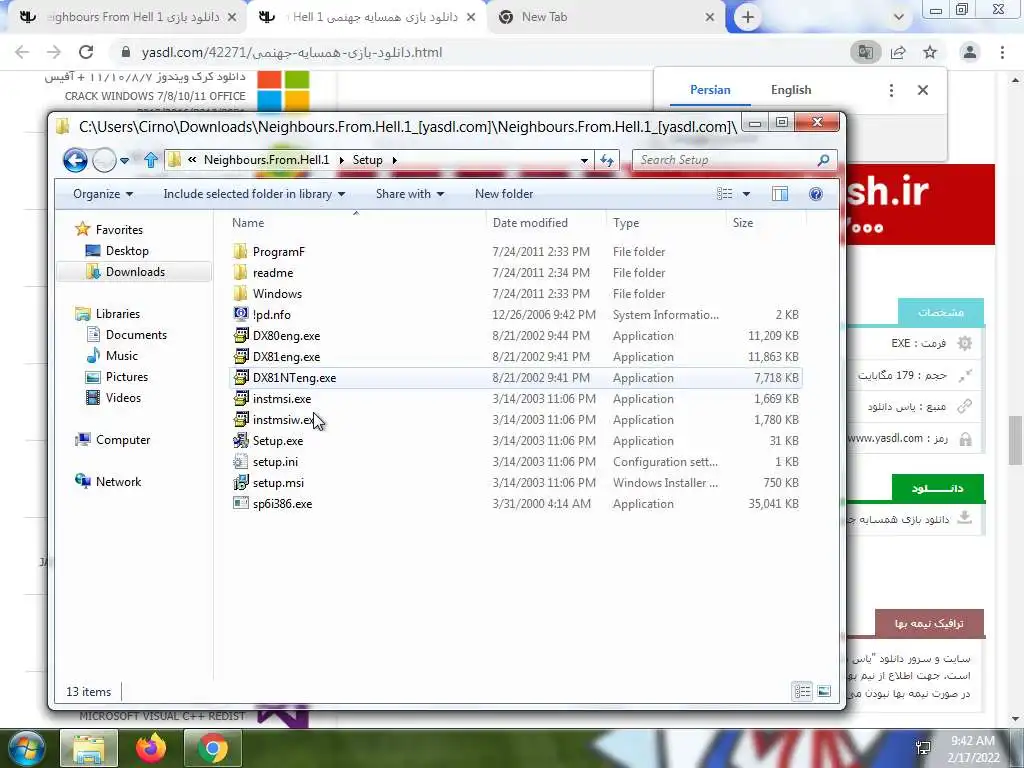Select the setup.ini file icon
Image resolution: width=1024 pixels, height=768 pixels.
[240, 462]
